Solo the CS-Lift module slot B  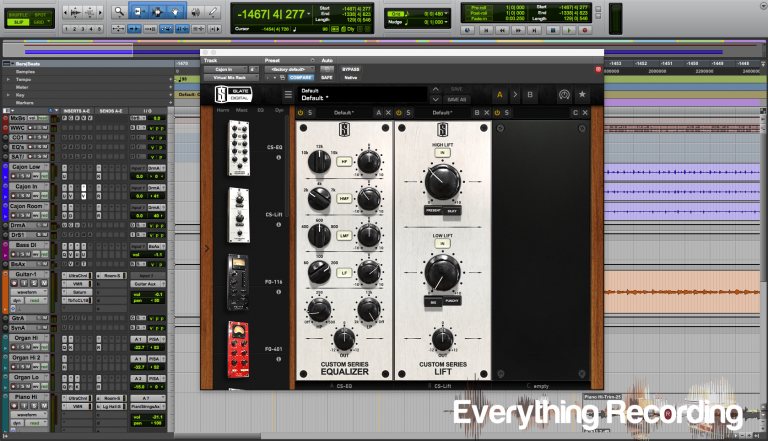(408, 113)
